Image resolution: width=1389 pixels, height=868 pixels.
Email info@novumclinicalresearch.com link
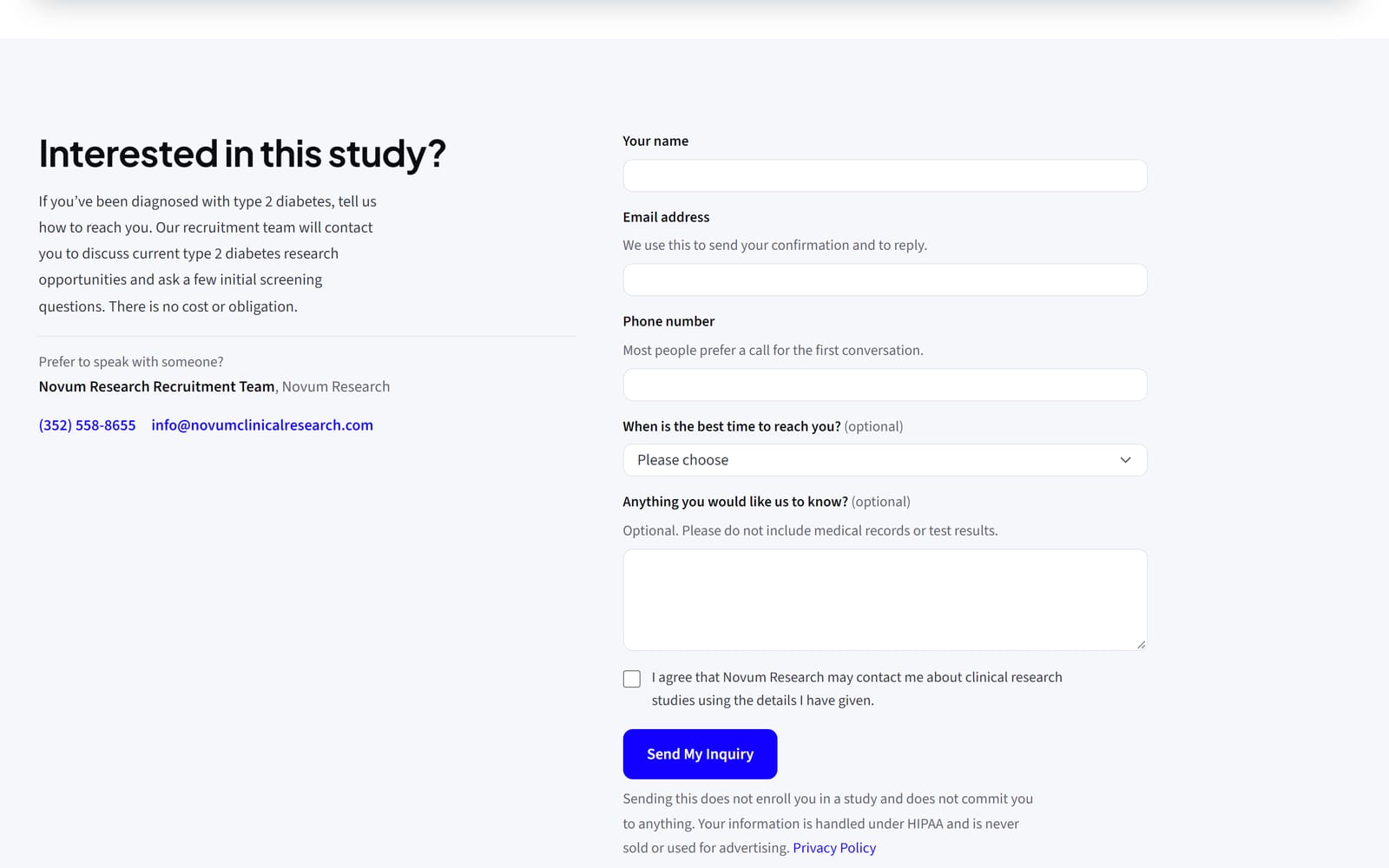click(x=262, y=425)
